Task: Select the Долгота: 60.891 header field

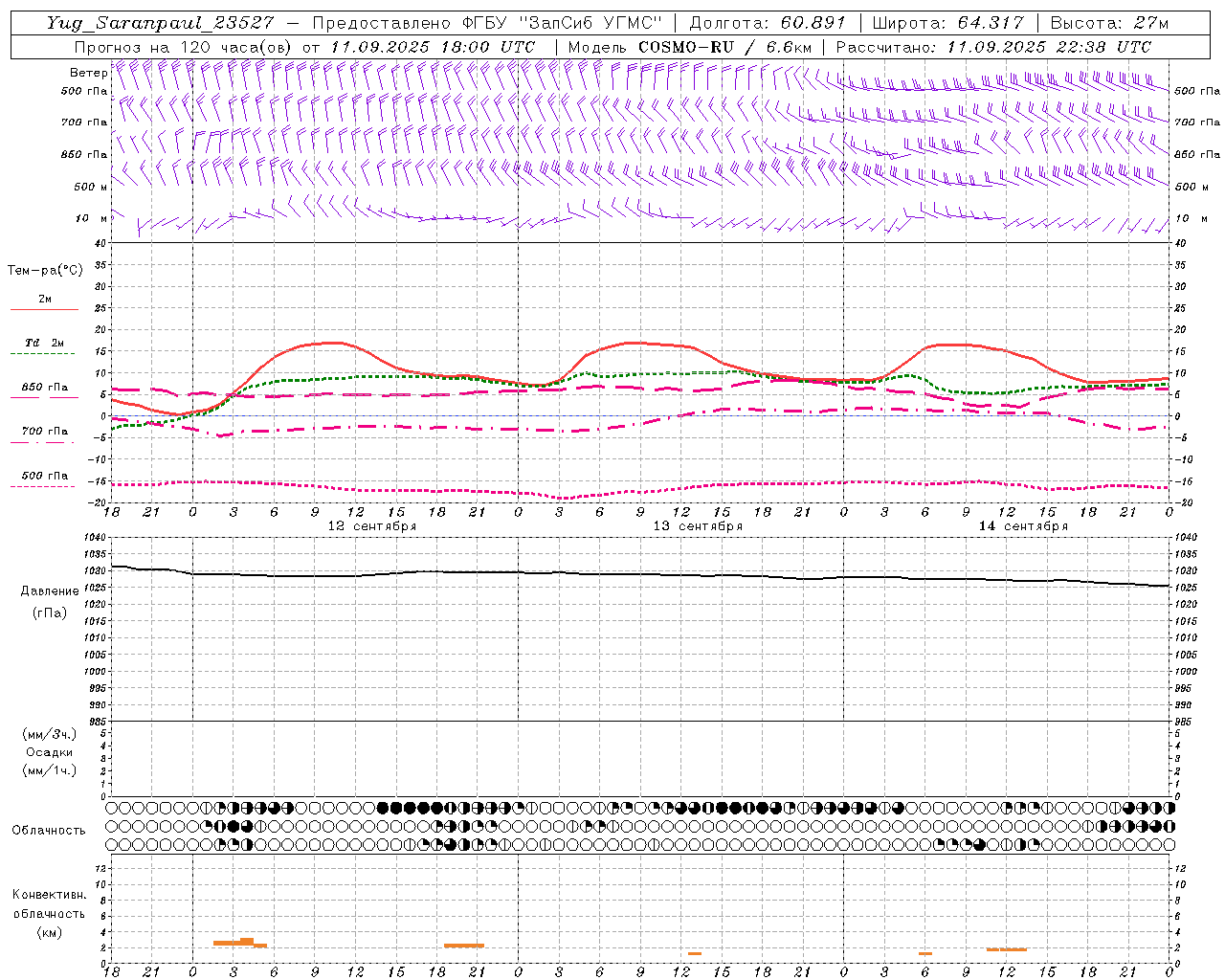Action: (x=768, y=23)
